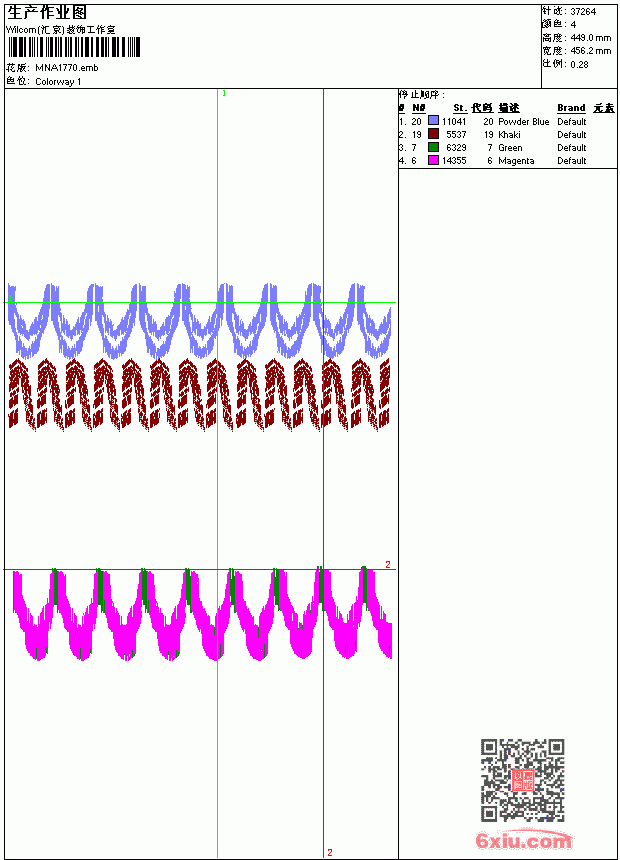Click the QR code image

point(522,780)
